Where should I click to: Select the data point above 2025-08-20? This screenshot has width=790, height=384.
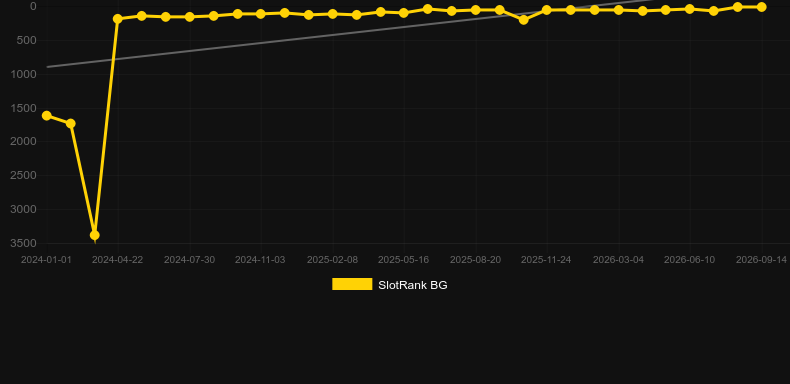[475, 10]
